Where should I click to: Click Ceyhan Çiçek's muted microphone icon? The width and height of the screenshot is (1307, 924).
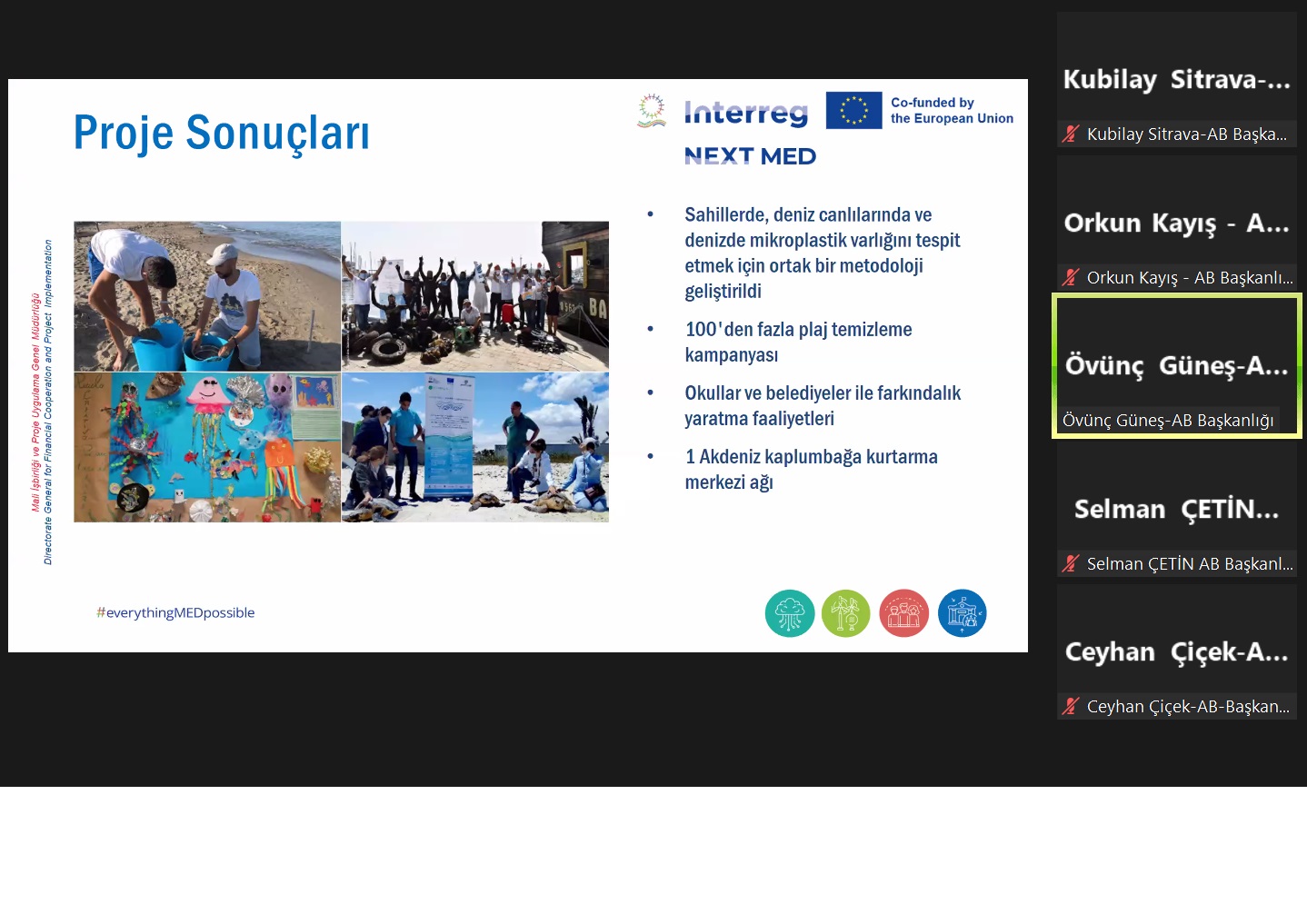point(1071,707)
